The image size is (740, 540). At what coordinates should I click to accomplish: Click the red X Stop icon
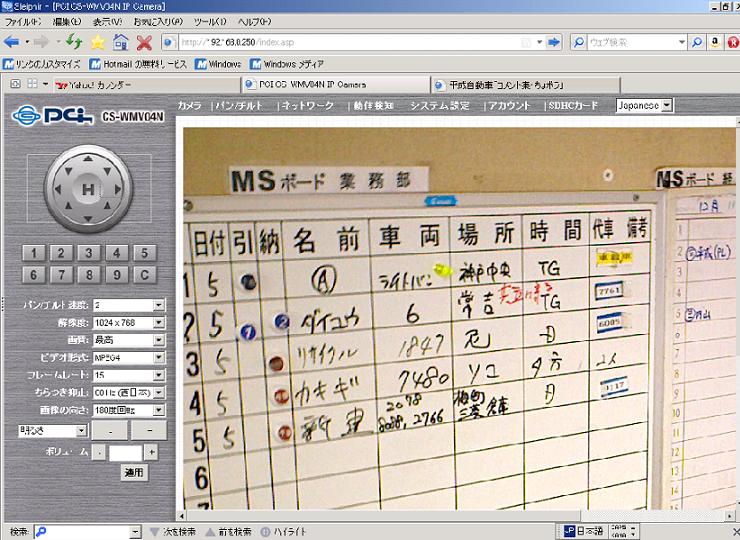coord(144,42)
